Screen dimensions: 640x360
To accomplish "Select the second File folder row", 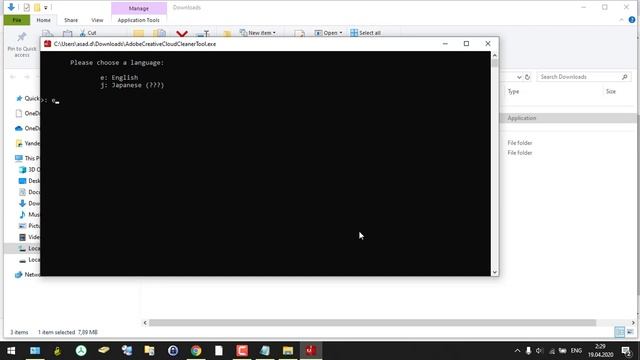I will [520, 153].
